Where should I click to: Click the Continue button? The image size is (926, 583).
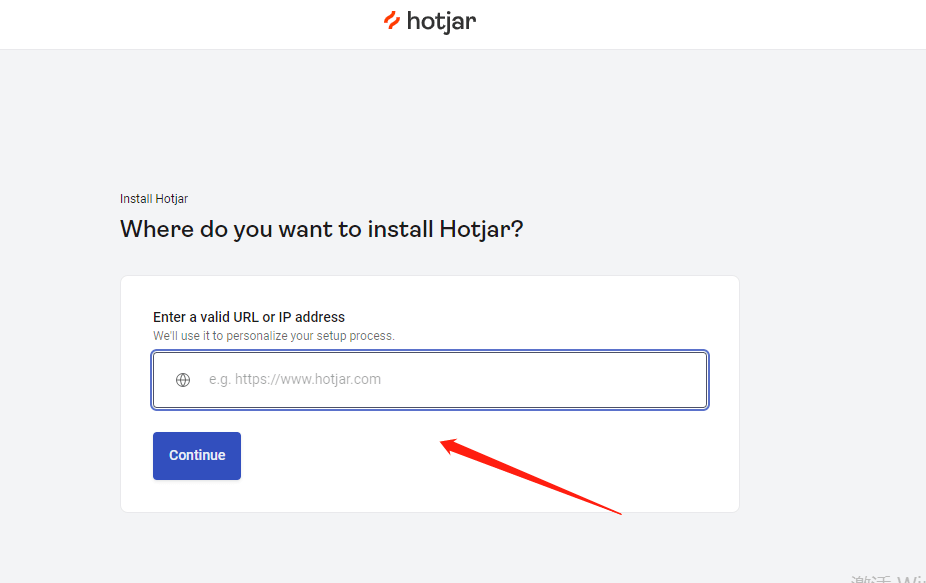tap(197, 455)
